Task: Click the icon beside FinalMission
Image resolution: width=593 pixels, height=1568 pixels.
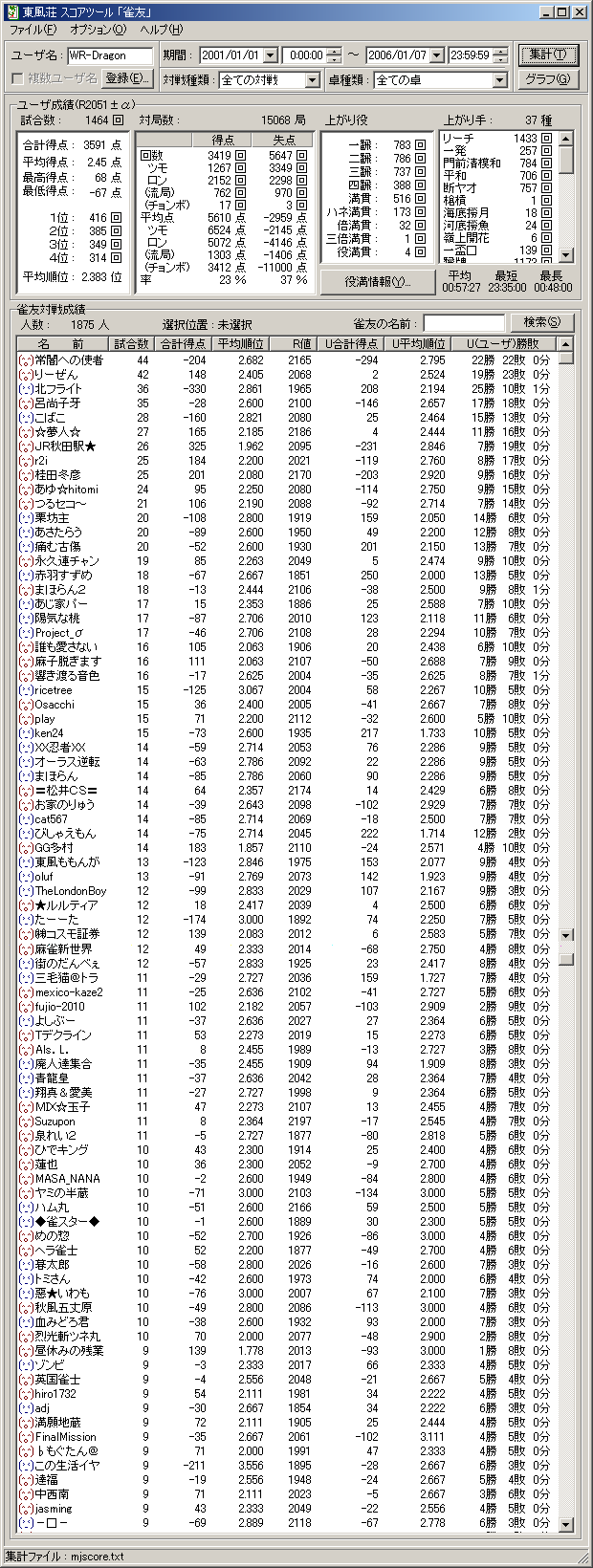Action: click(25, 1437)
